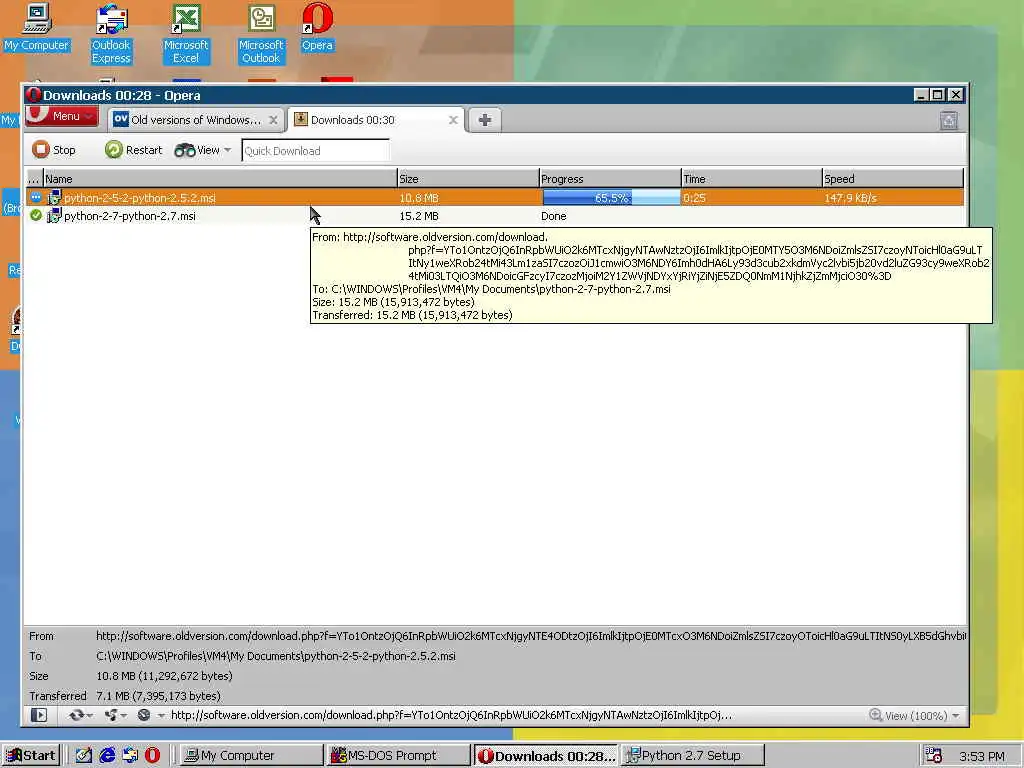The height and width of the screenshot is (768, 1024).
Task: Click the 65.5% progress bar
Action: pos(611,198)
